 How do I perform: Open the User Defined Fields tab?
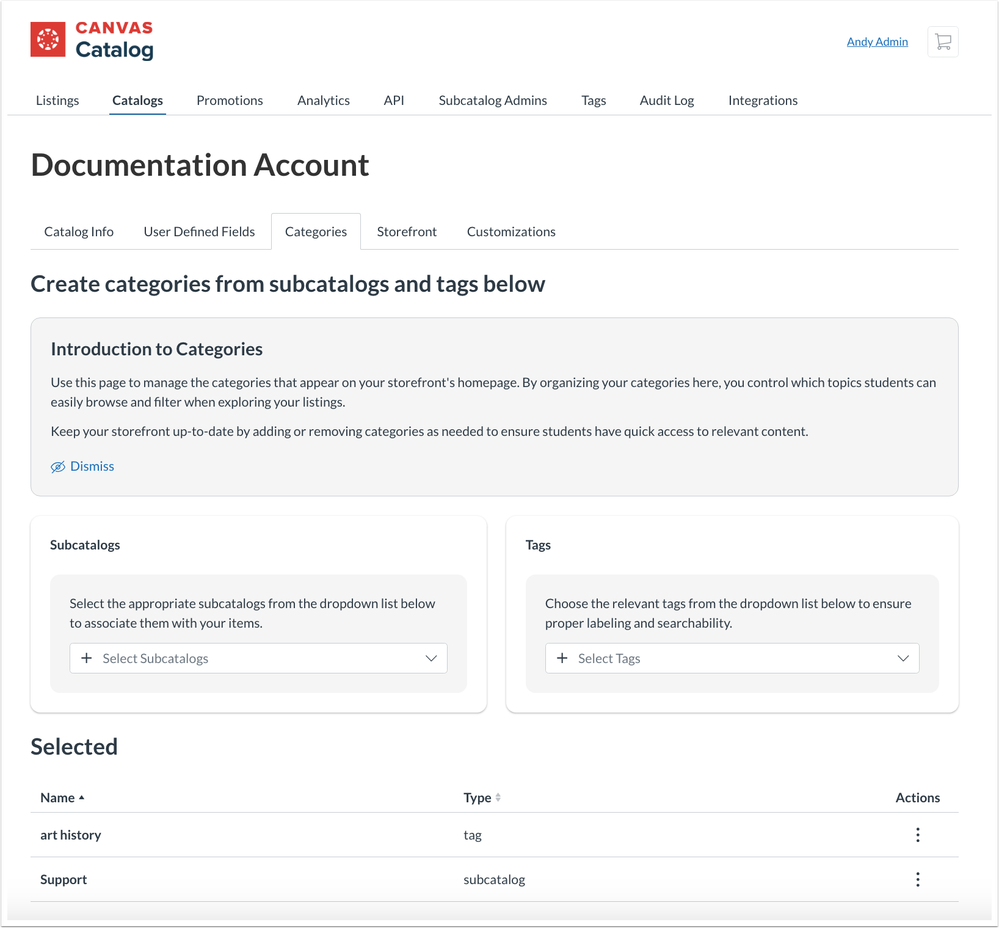tap(199, 231)
